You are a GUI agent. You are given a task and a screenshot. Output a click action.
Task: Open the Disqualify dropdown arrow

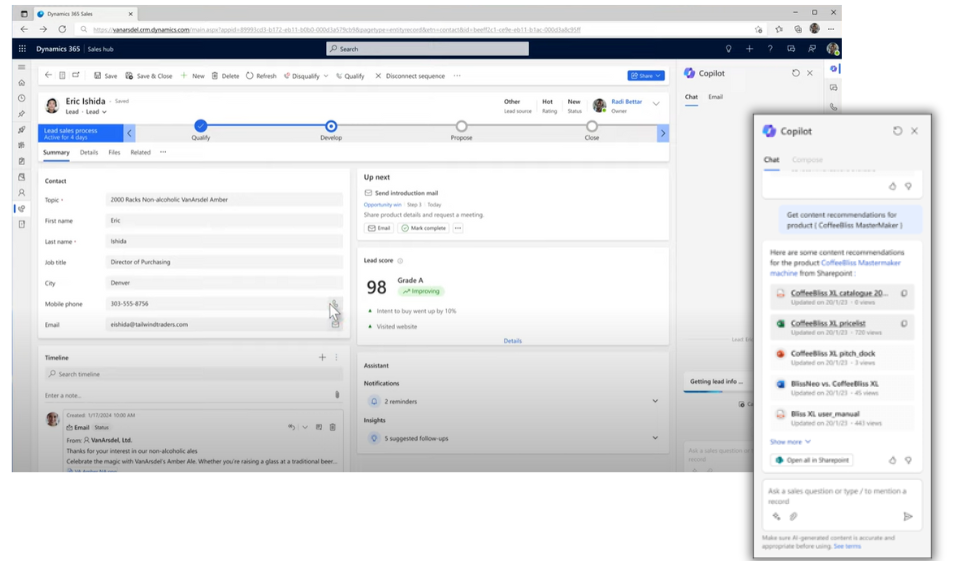(x=328, y=76)
